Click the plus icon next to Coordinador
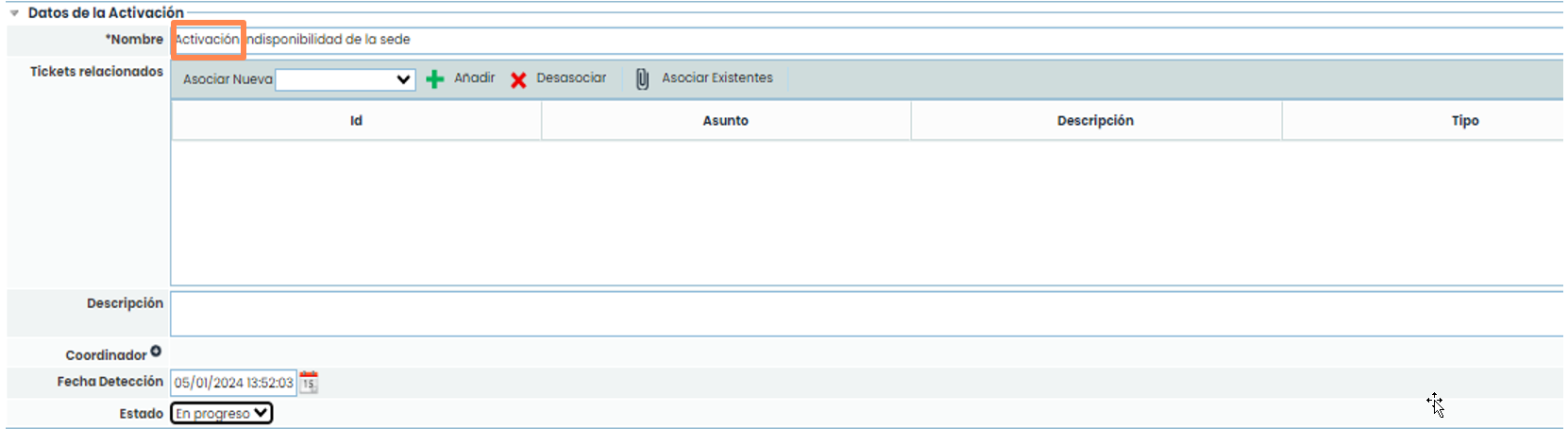 pyautogui.click(x=156, y=352)
